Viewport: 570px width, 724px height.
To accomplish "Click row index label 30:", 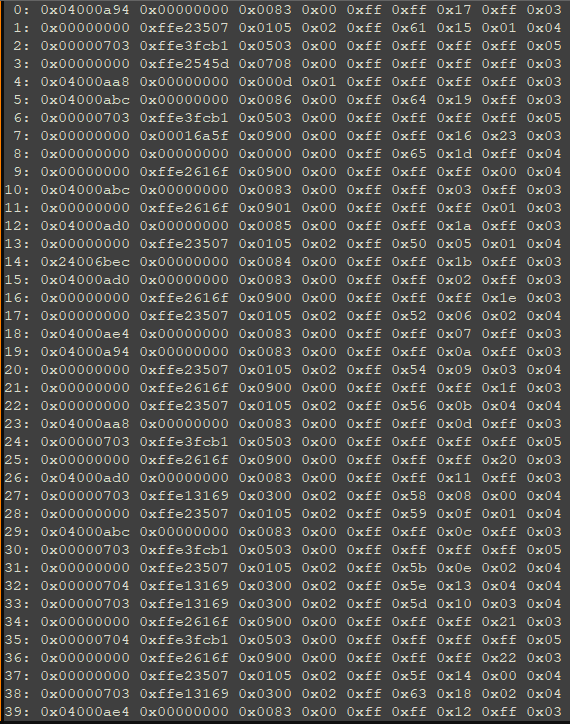I will click(x=17, y=550).
